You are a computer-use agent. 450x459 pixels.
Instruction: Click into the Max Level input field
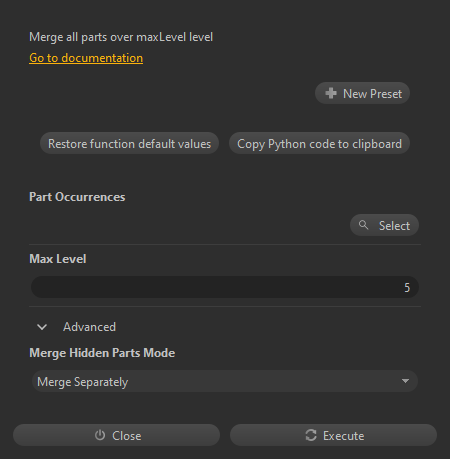click(x=225, y=287)
